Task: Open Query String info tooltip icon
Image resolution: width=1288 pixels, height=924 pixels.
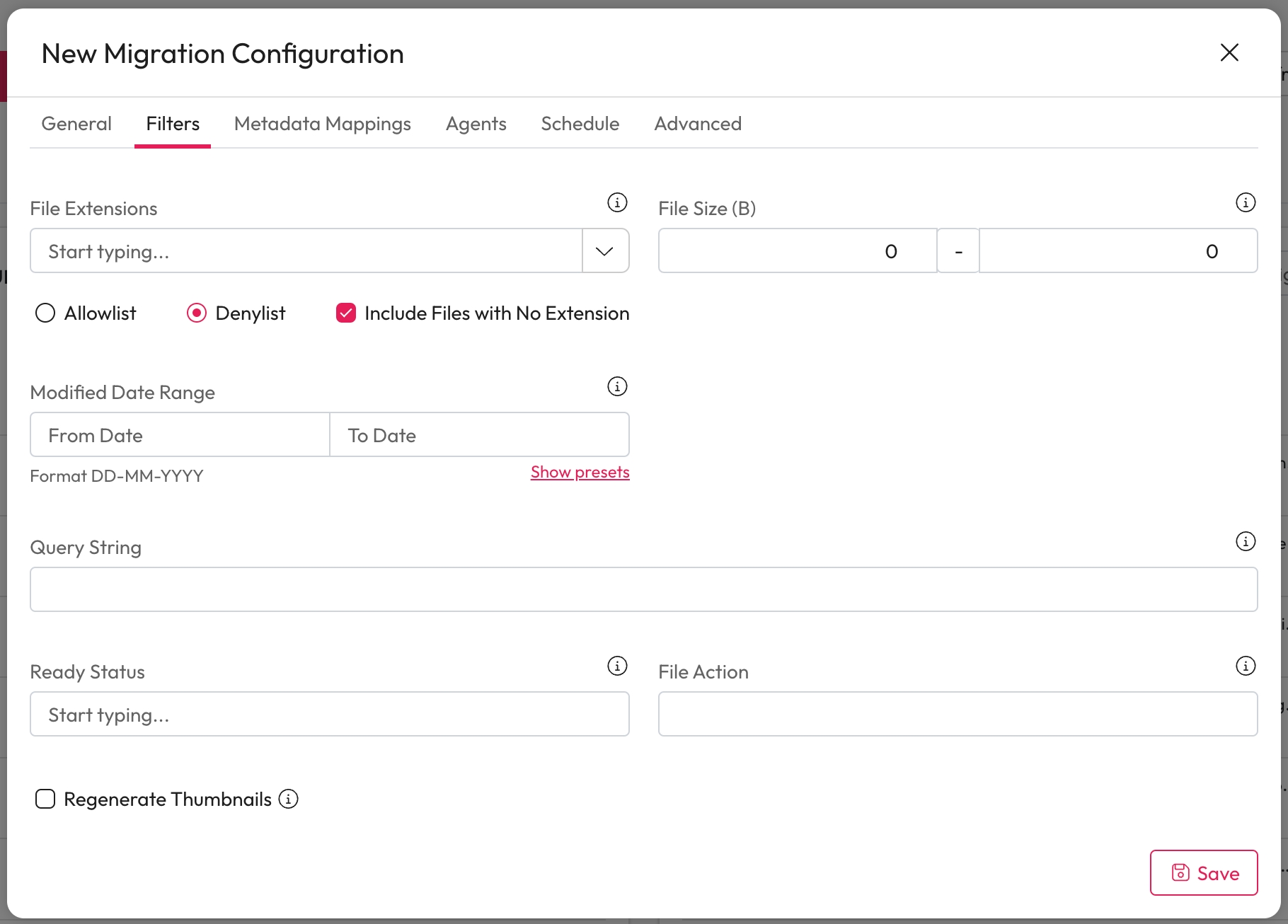Action: (1245, 541)
